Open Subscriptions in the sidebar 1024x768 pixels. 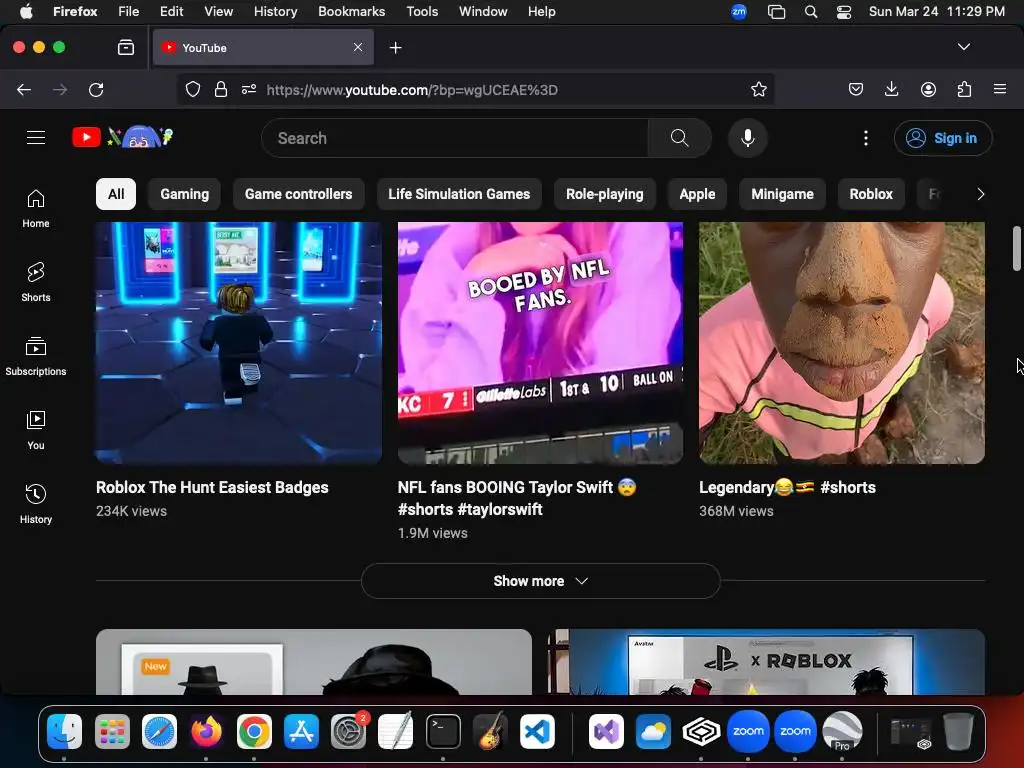pyautogui.click(x=36, y=356)
